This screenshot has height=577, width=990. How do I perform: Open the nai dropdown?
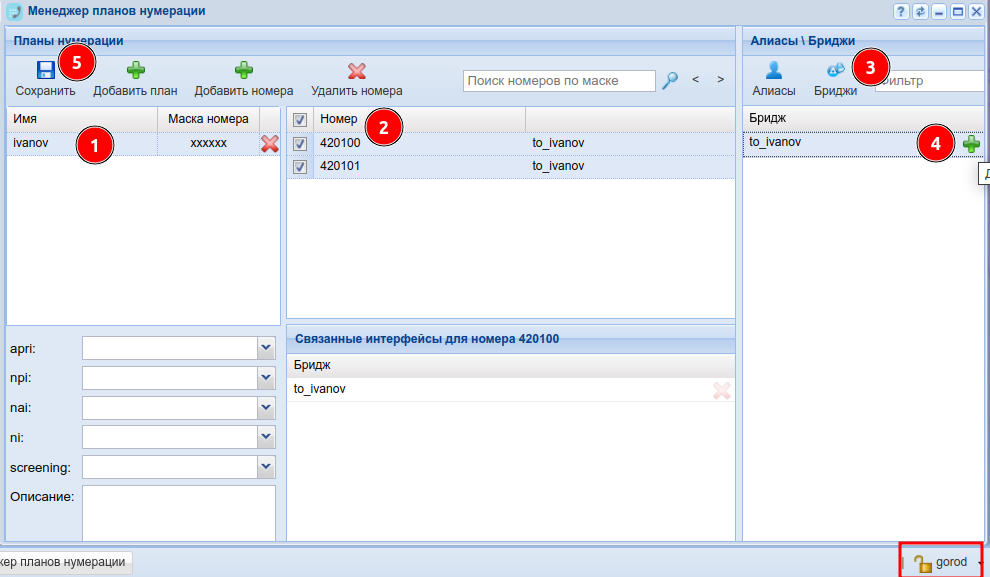266,408
